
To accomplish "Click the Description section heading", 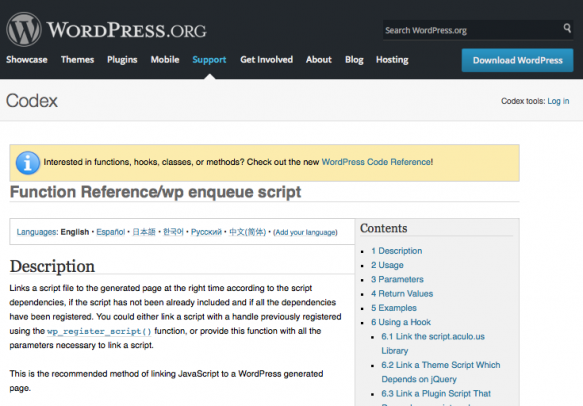I will click(x=52, y=267).
